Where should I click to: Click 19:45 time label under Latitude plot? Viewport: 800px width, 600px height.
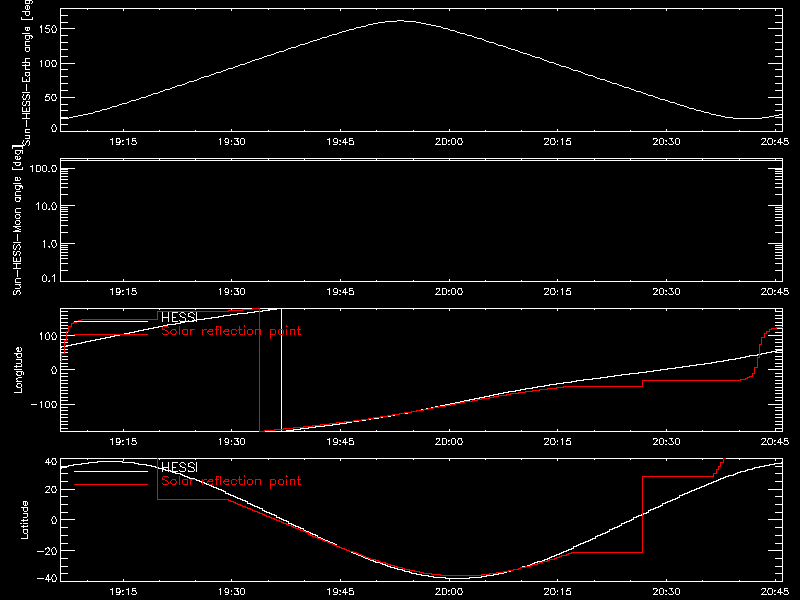pos(340,592)
